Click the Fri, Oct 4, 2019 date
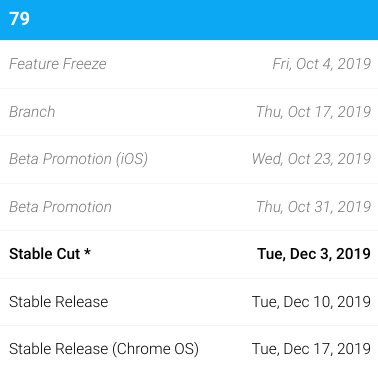The image size is (378, 367). (322, 64)
